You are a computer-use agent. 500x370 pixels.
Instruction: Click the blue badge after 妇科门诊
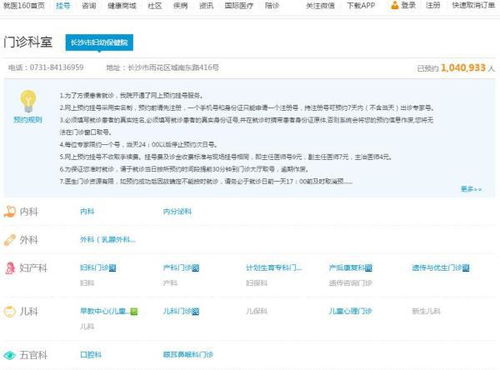[x=113, y=268]
